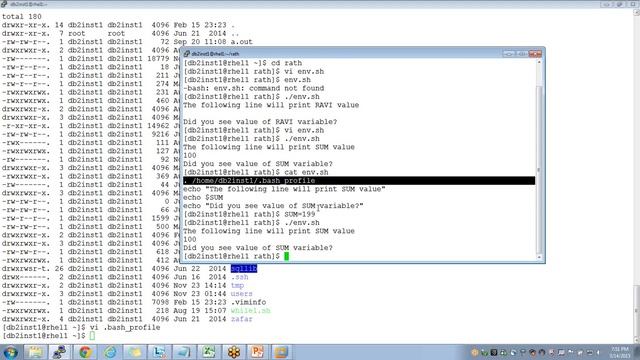Click '-bash: env.sh: command not found' line
This screenshot has width=640, height=360.
click(x=253, y=88)
